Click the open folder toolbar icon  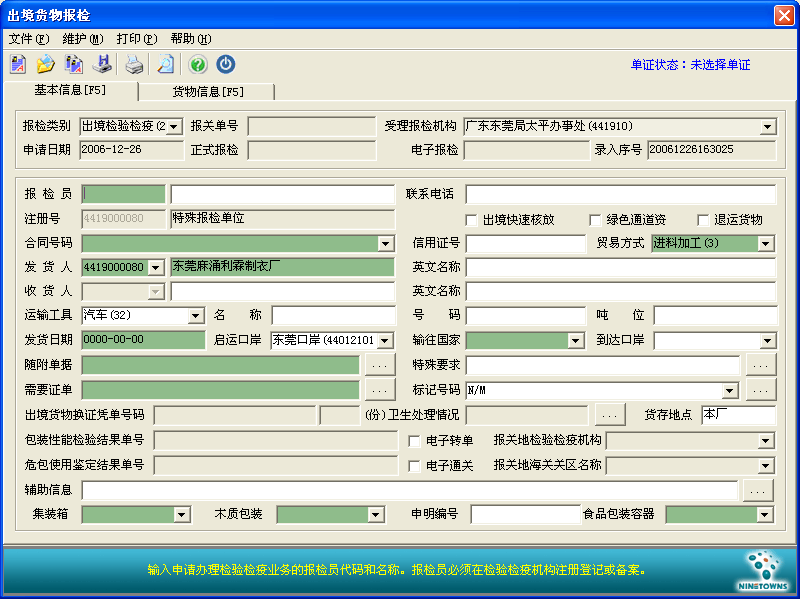point(46,65)
